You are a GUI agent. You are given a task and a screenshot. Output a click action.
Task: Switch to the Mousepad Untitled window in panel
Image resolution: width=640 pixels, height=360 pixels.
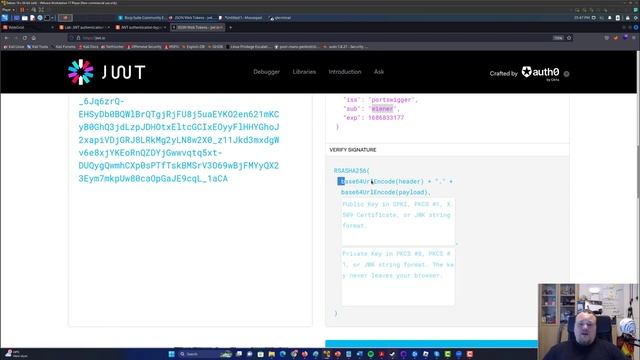(240, 18)
